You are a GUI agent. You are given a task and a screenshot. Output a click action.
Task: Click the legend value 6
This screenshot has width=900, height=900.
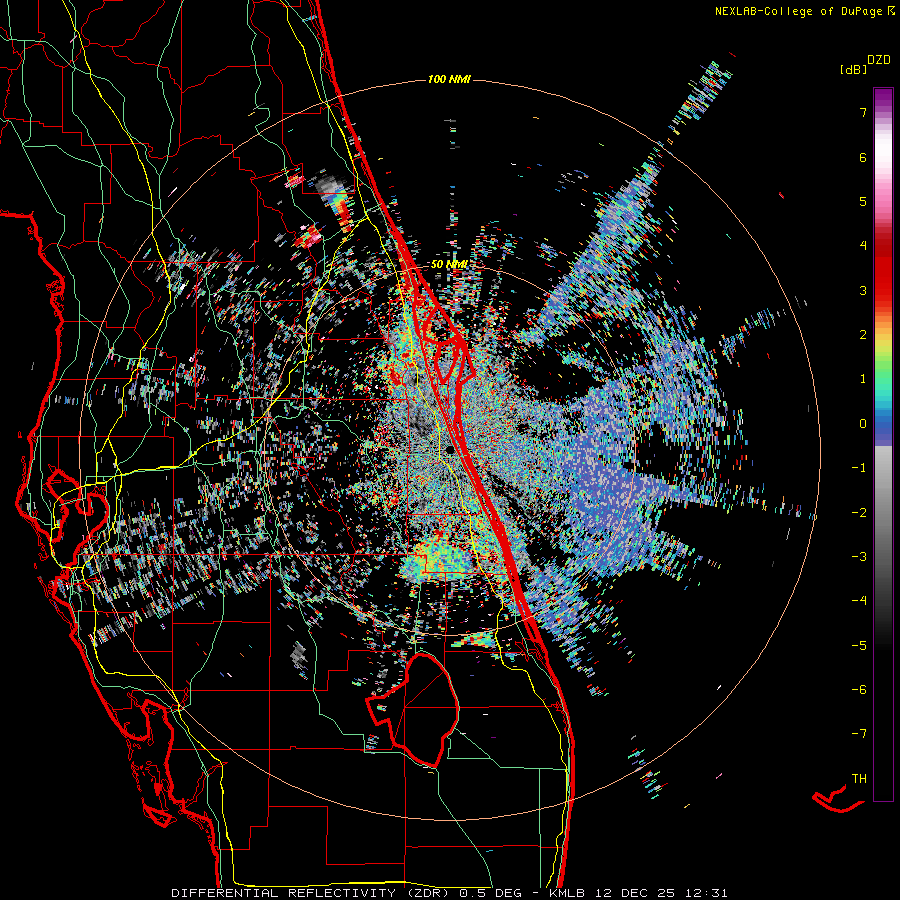862,157
